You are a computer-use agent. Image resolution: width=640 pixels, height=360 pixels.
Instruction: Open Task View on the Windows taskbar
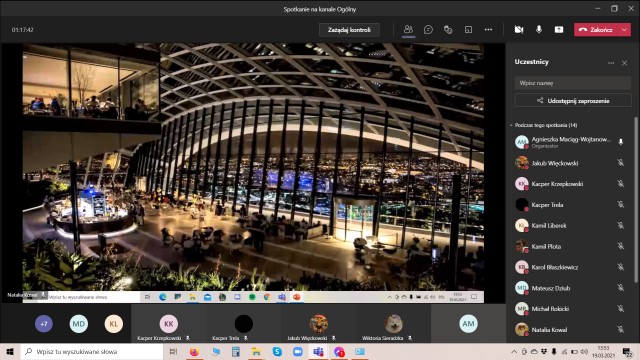(x=173, y=351)
